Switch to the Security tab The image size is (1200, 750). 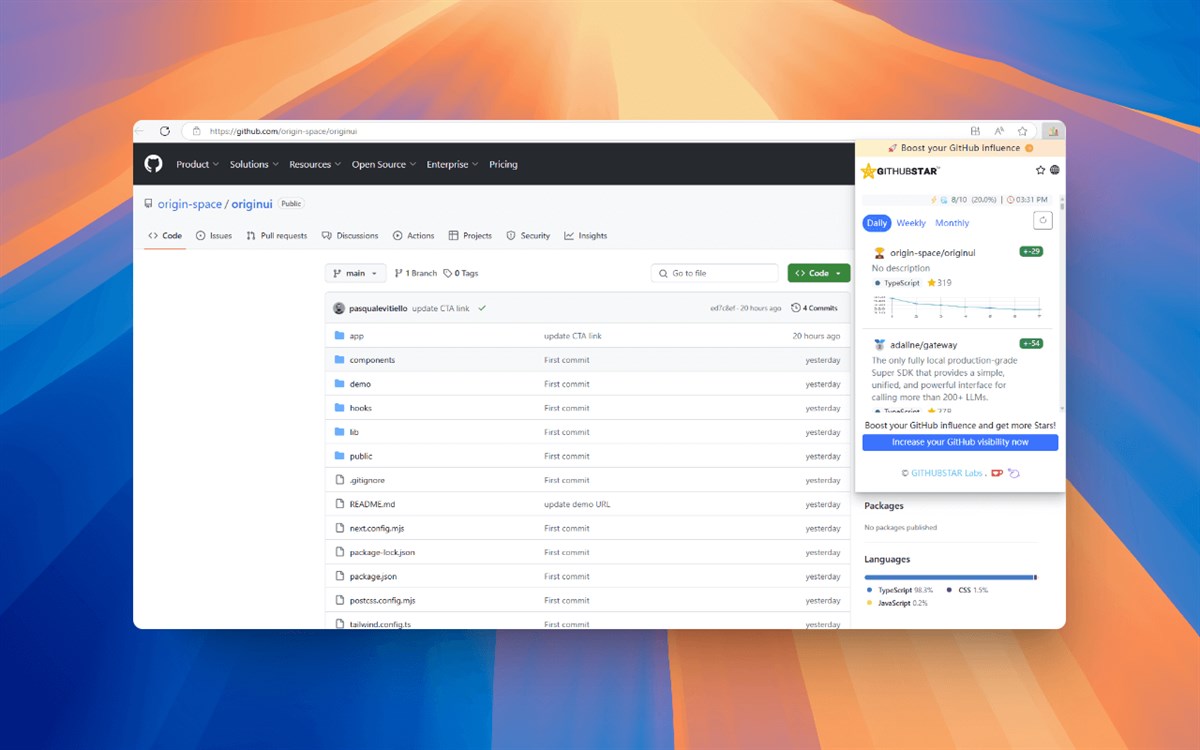528,236
